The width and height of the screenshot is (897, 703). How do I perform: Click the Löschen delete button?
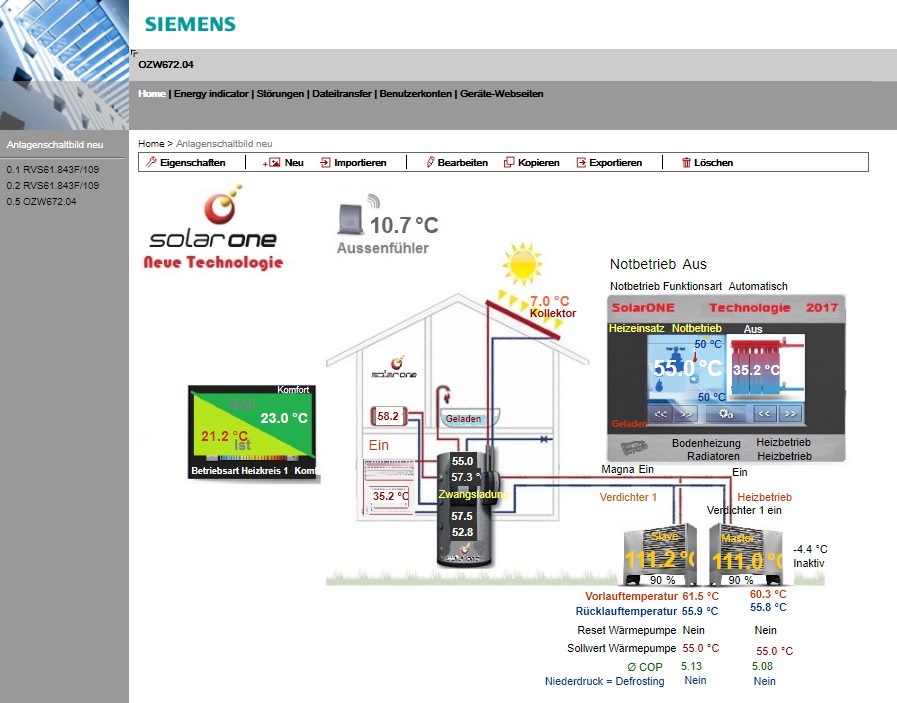(x=707, y=162)
